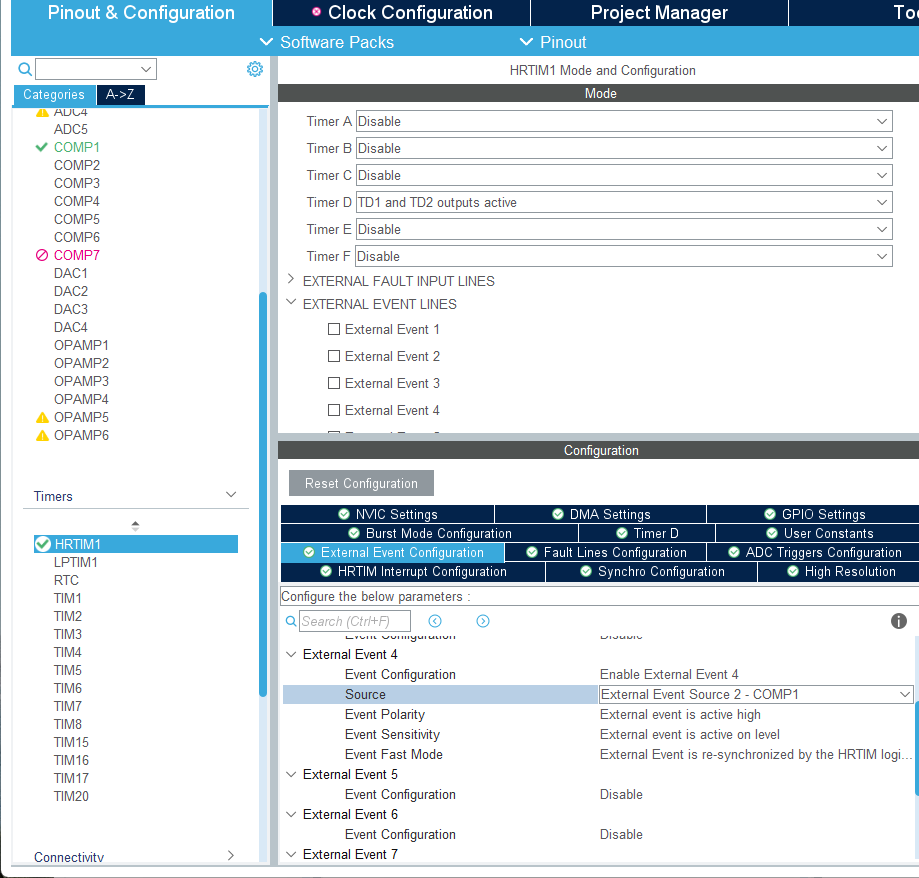Click the Reset Configuration button
This screenshot has width=919, height=878.
point(360,482)
